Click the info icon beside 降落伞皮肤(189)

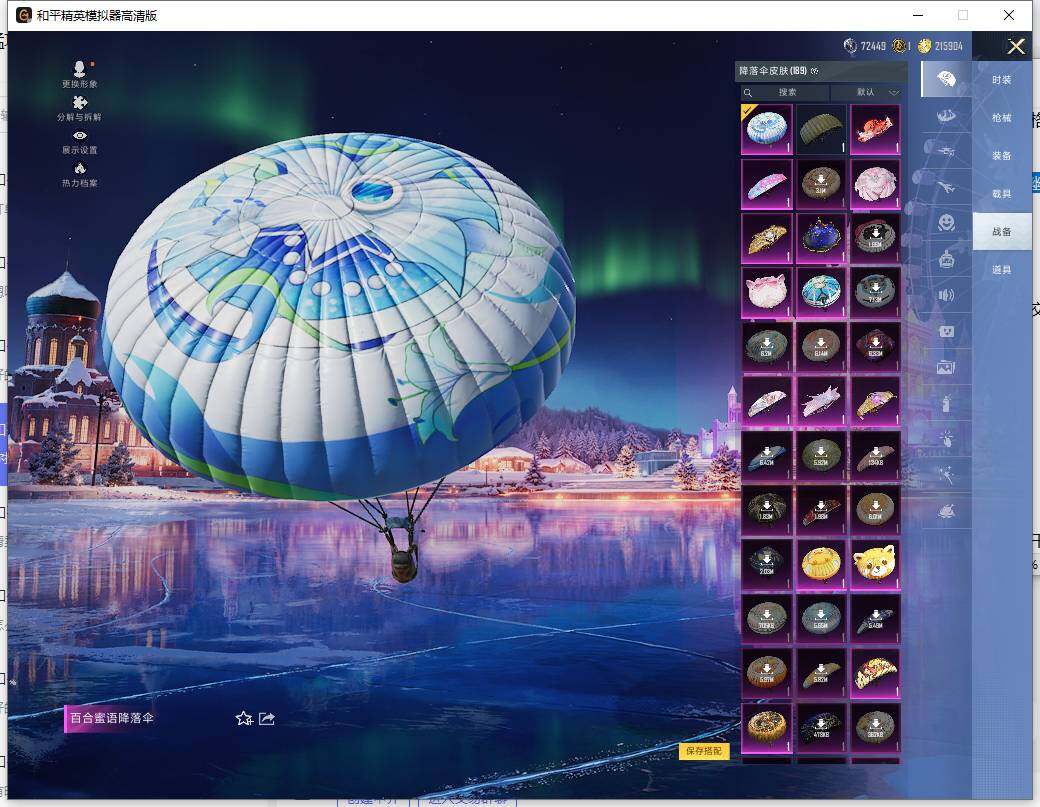coord(814,71)
